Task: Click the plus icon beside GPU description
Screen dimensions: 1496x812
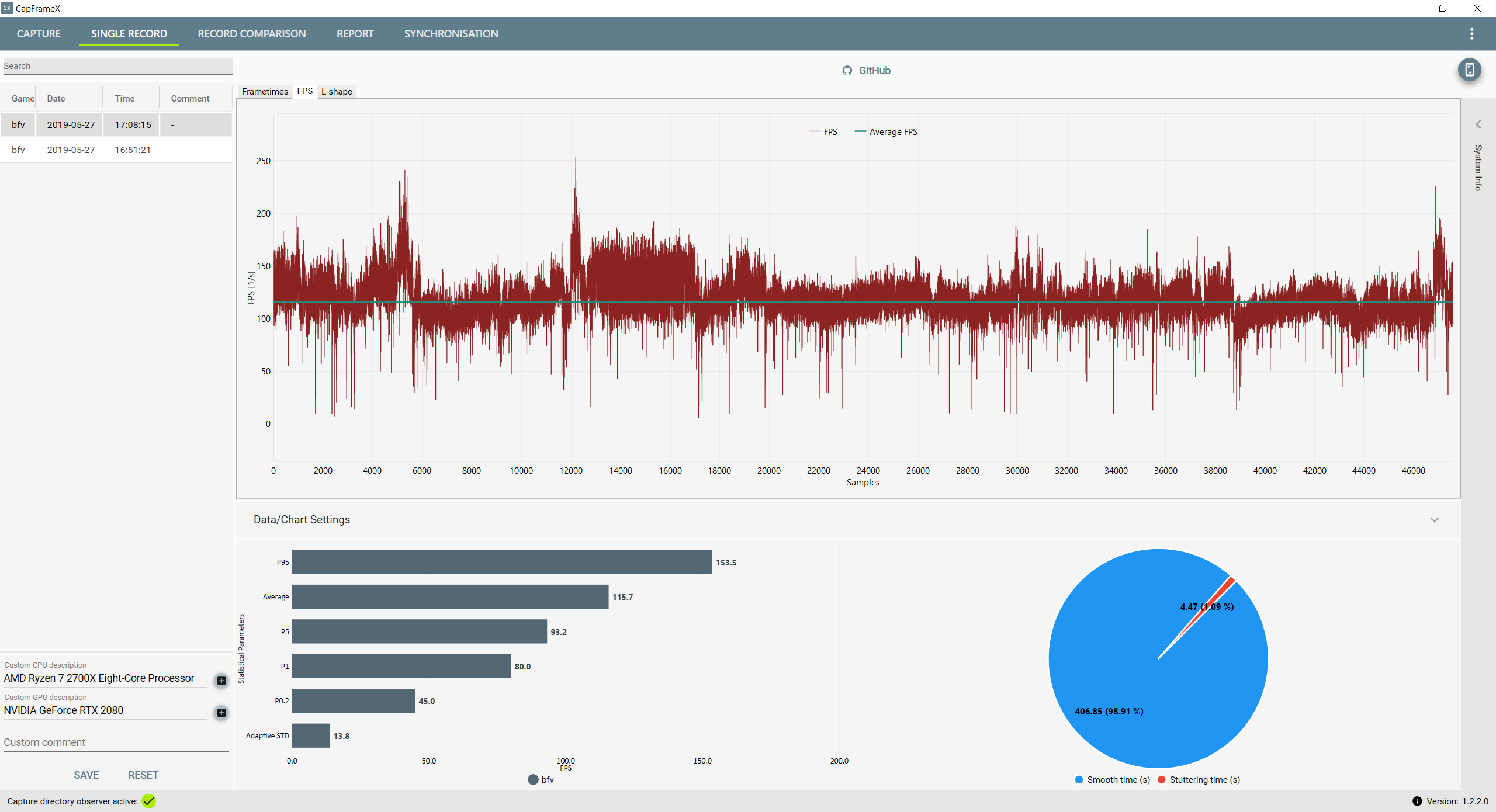Action: pos(221,713)
